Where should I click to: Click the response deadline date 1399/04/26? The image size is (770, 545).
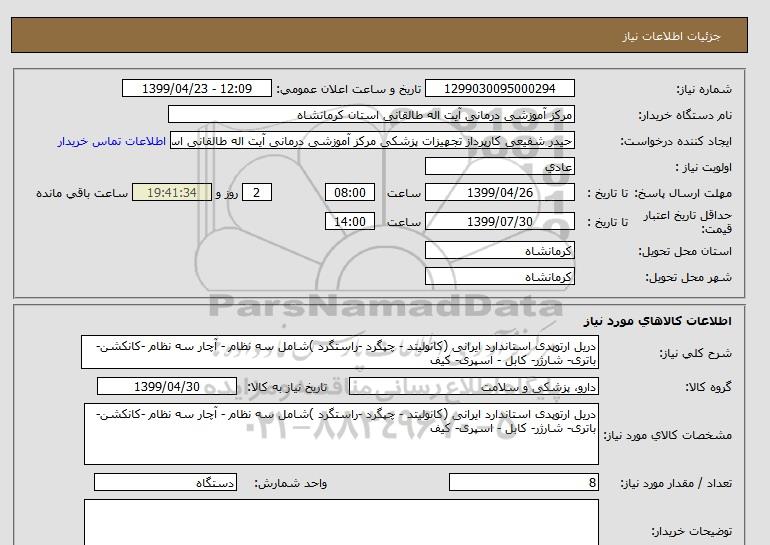pos(499,192)
